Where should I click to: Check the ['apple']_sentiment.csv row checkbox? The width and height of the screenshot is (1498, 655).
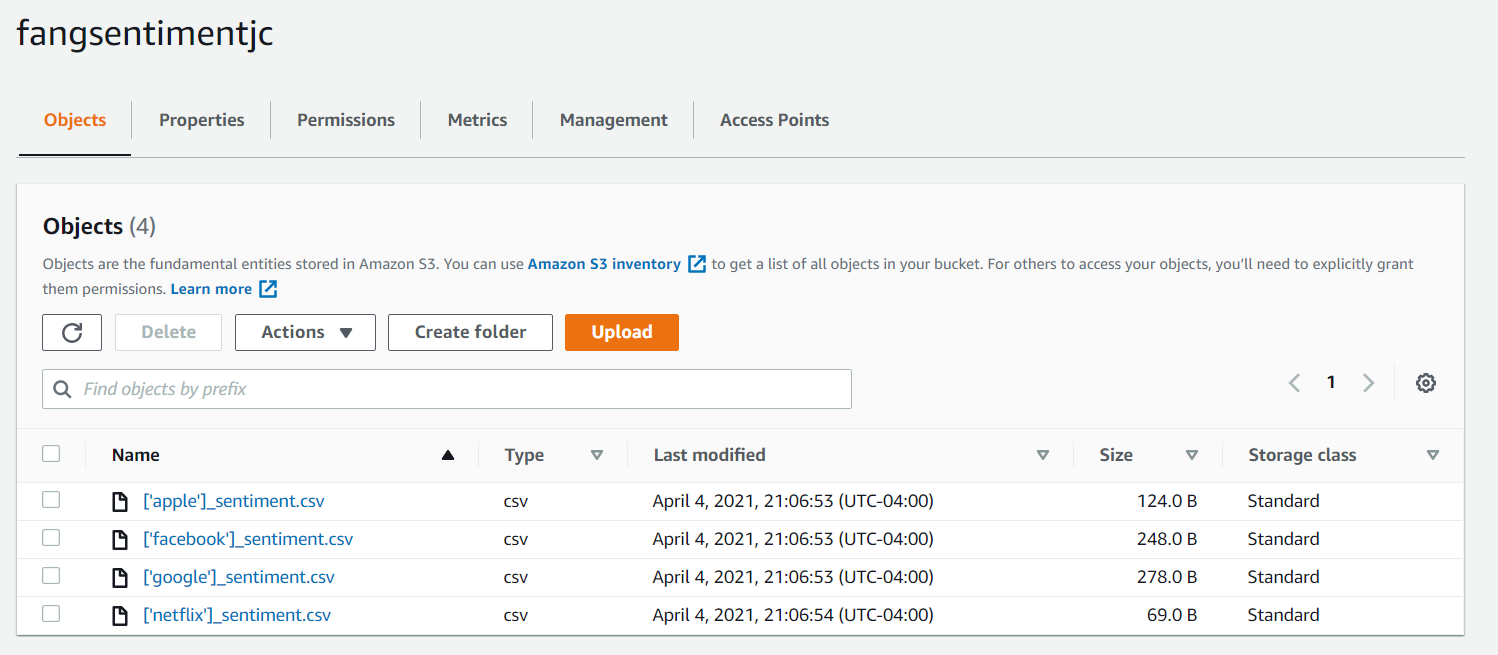[51, 500]
